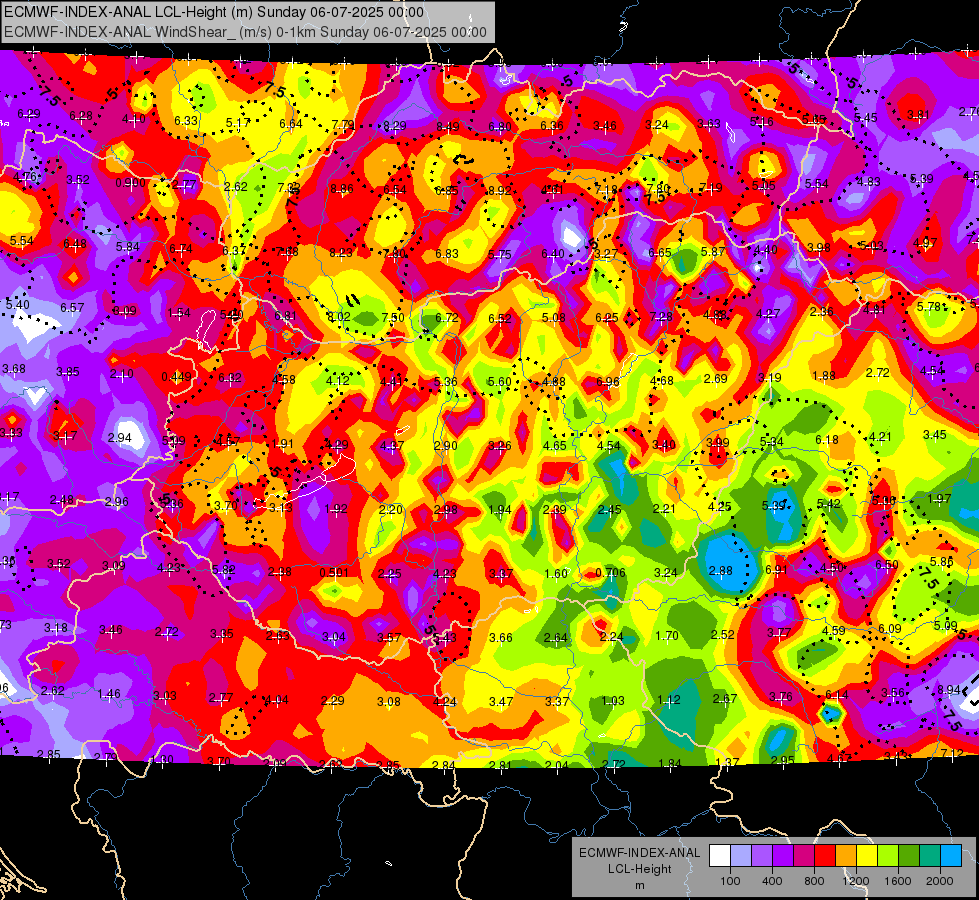Viewport: 979px width, 900px height.
Task: Click the wind shear value 4.59
Action: click(x=834, y=631)
